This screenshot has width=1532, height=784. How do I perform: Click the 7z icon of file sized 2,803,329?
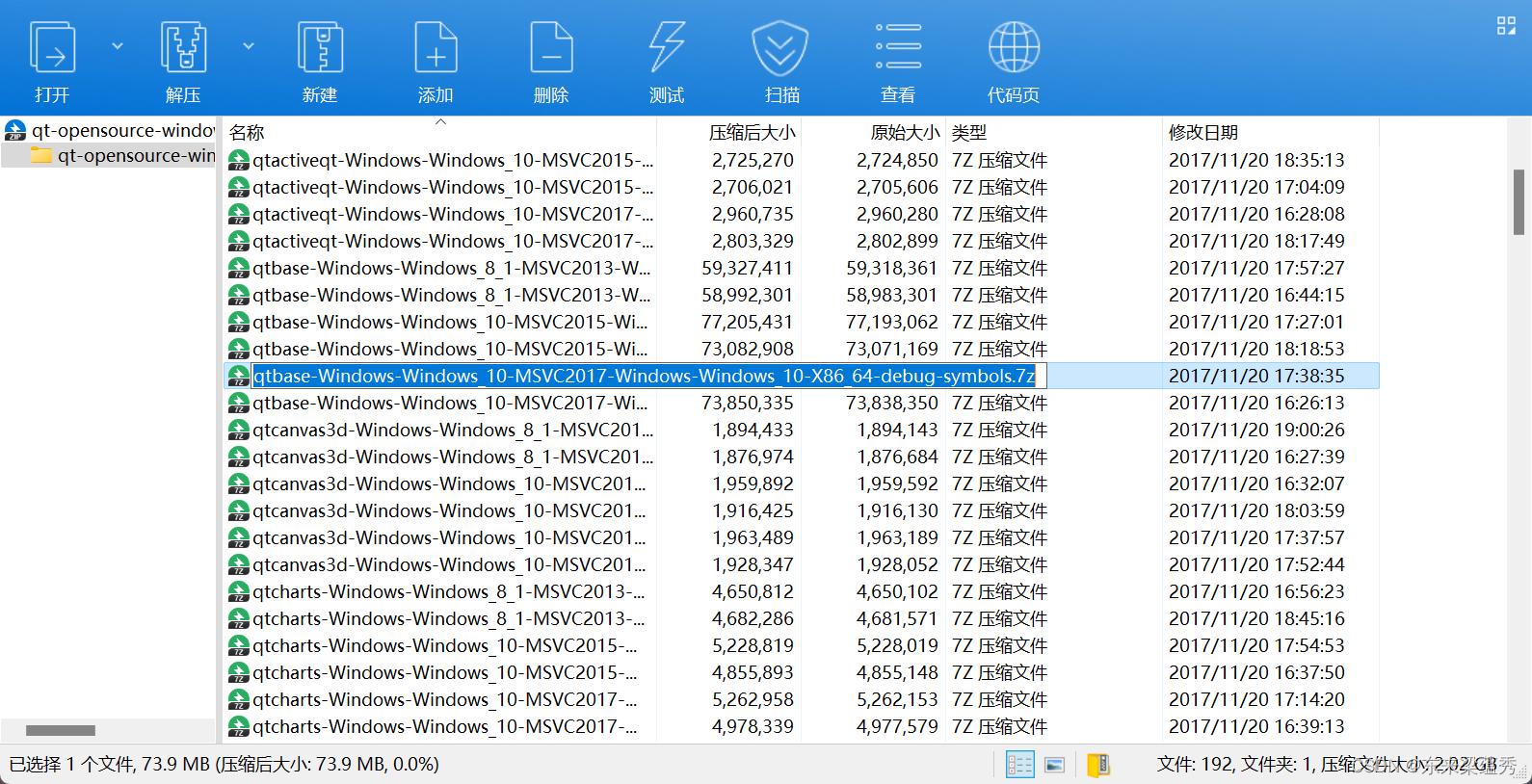[x=238, y=242]
